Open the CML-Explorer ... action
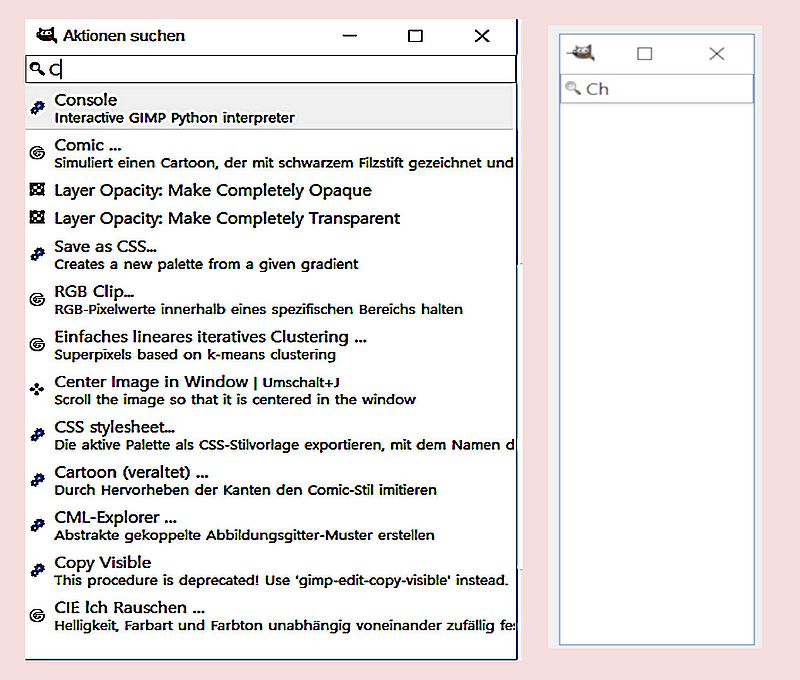 click(269, 525)
